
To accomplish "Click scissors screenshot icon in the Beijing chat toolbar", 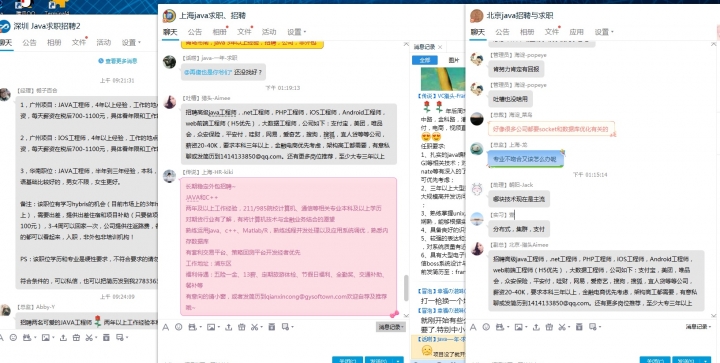I will 562,327.
